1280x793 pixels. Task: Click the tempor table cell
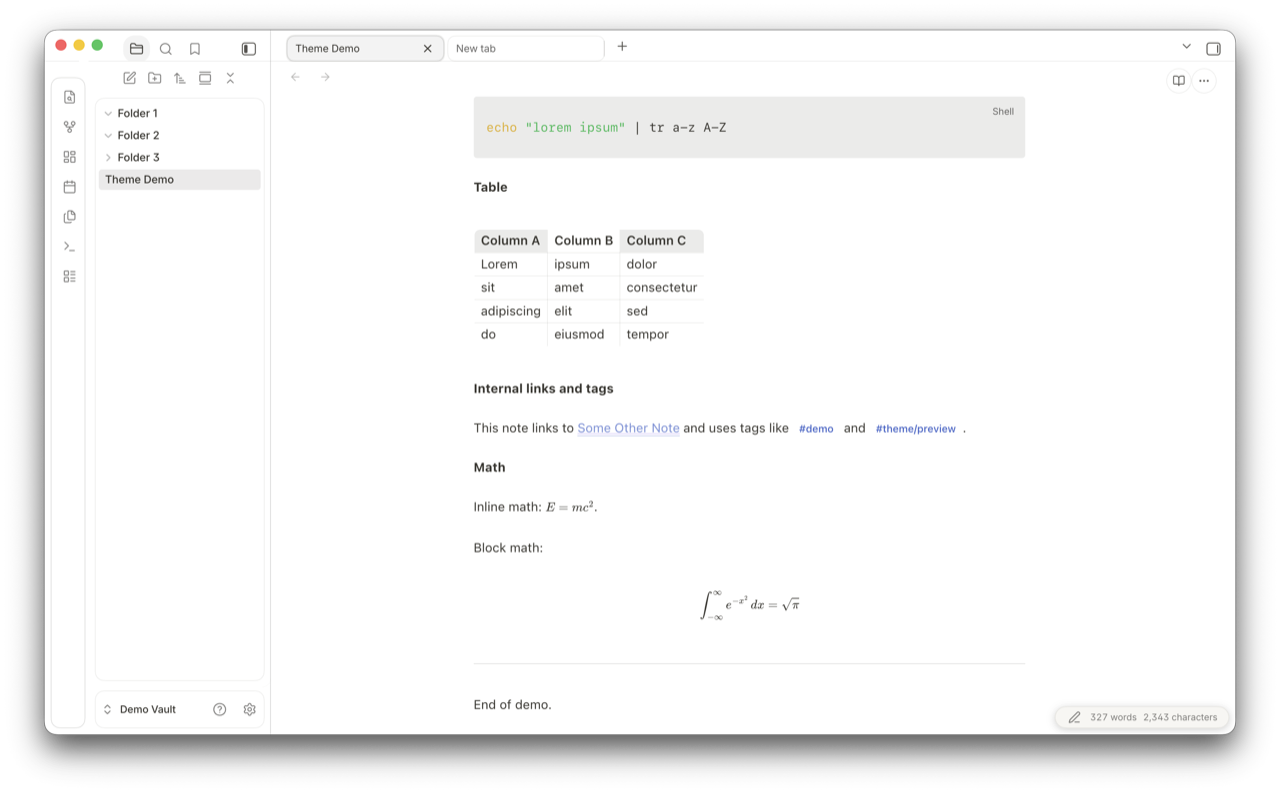click(x=661, y=334)
